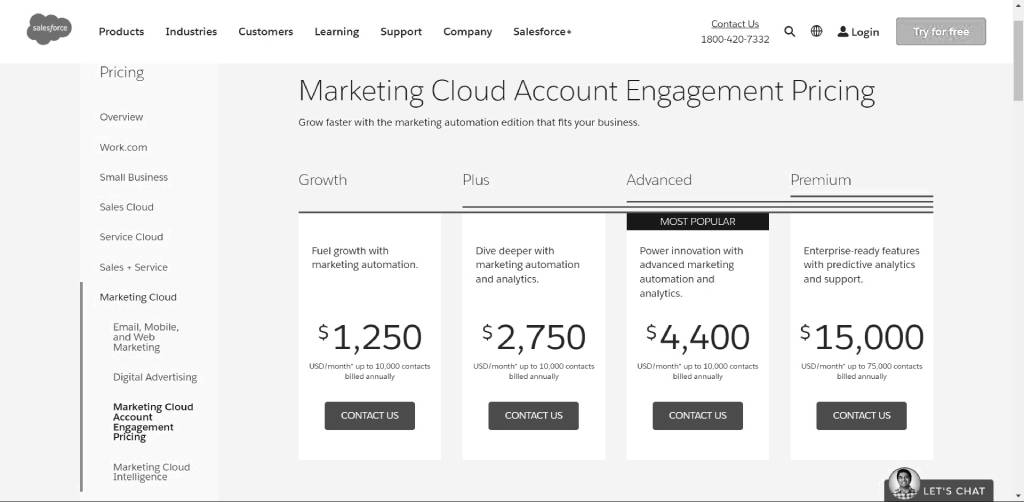Open Service Cloud pricing

point(131,237)
